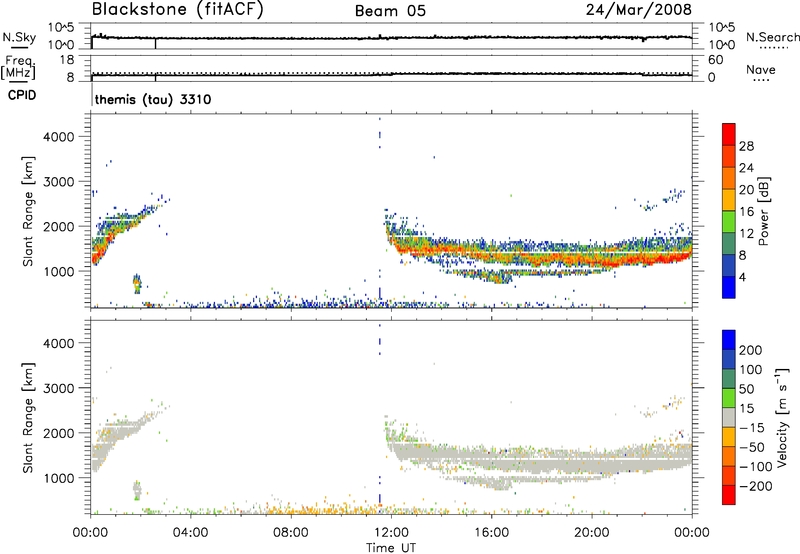Click the '50' velocity scale value

(746, 389)
